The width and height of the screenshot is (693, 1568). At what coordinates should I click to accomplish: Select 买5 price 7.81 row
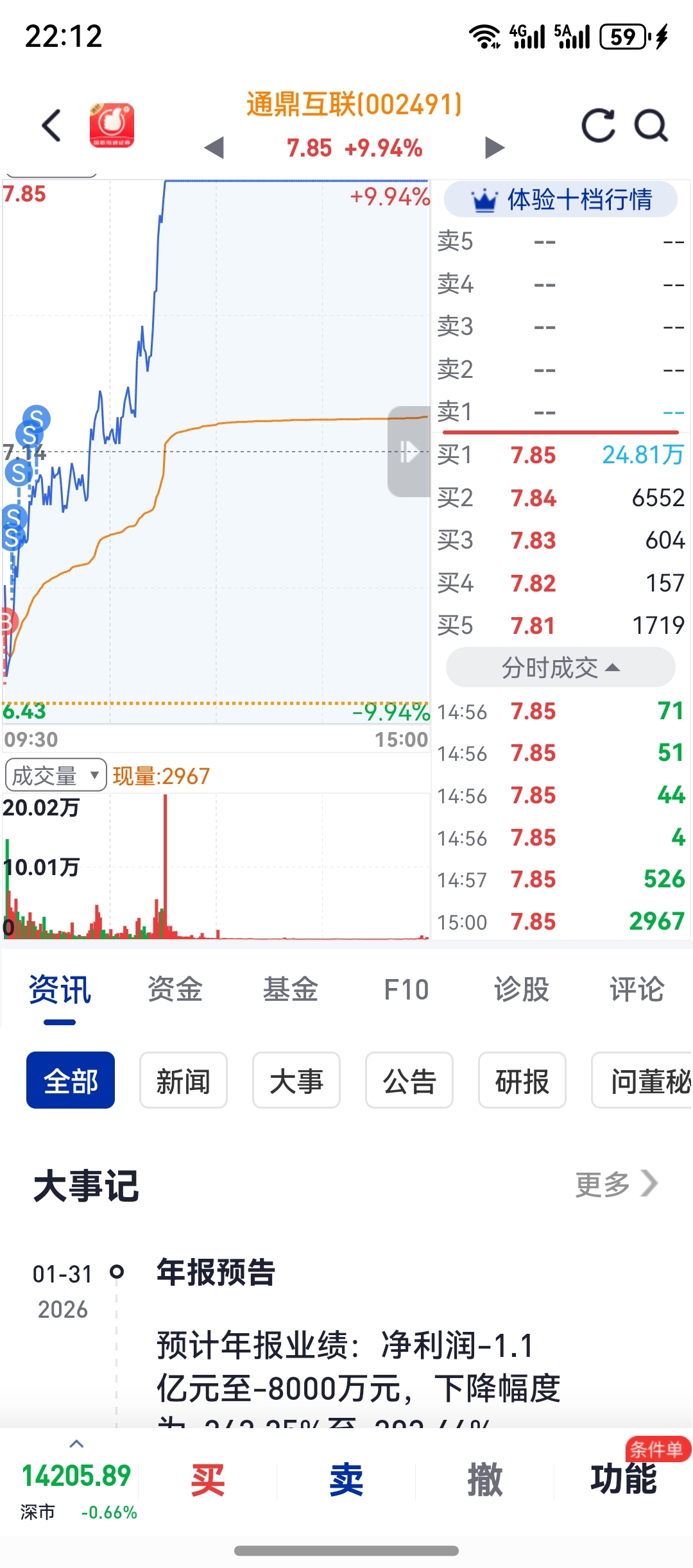(x=560, y=626)
